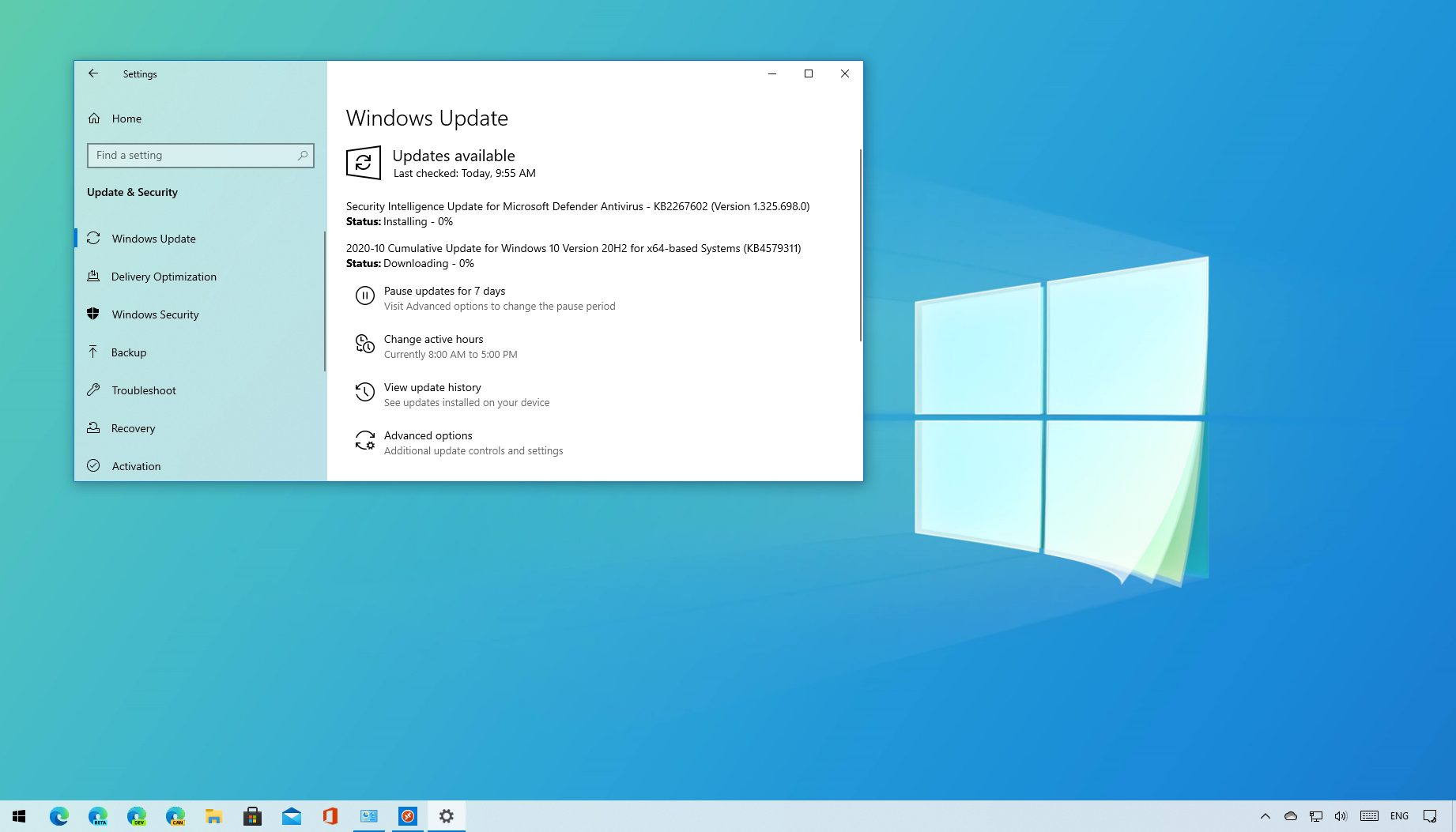Open Delivery Optimization settings

pos(199,277)
